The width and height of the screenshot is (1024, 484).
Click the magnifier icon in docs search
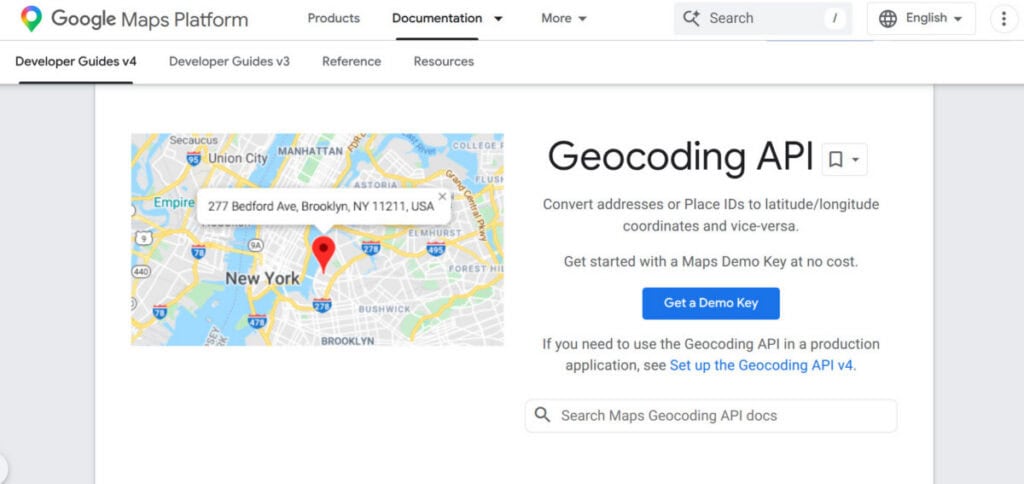click(542, 415)
